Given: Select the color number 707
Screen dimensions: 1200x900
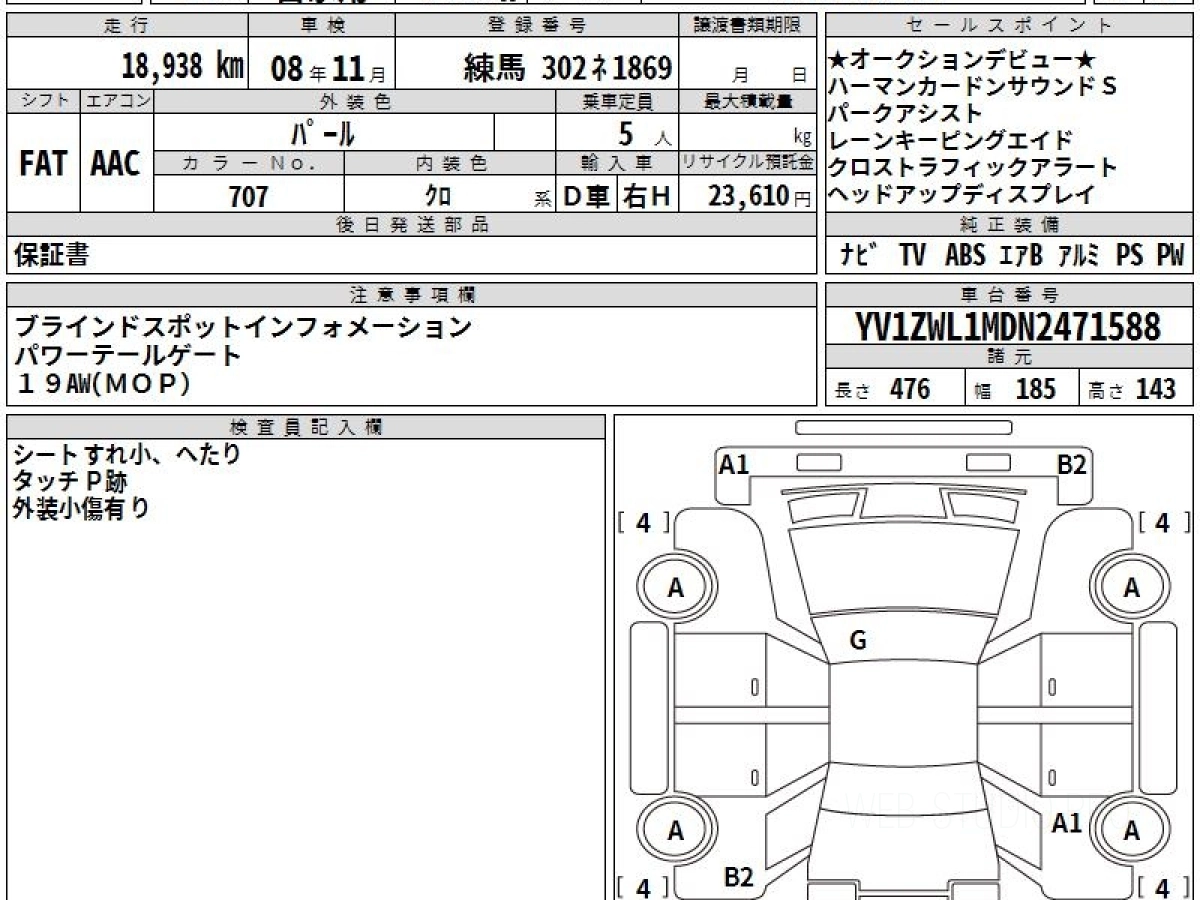Looking at the screenshot, I should tap(249, 196).
